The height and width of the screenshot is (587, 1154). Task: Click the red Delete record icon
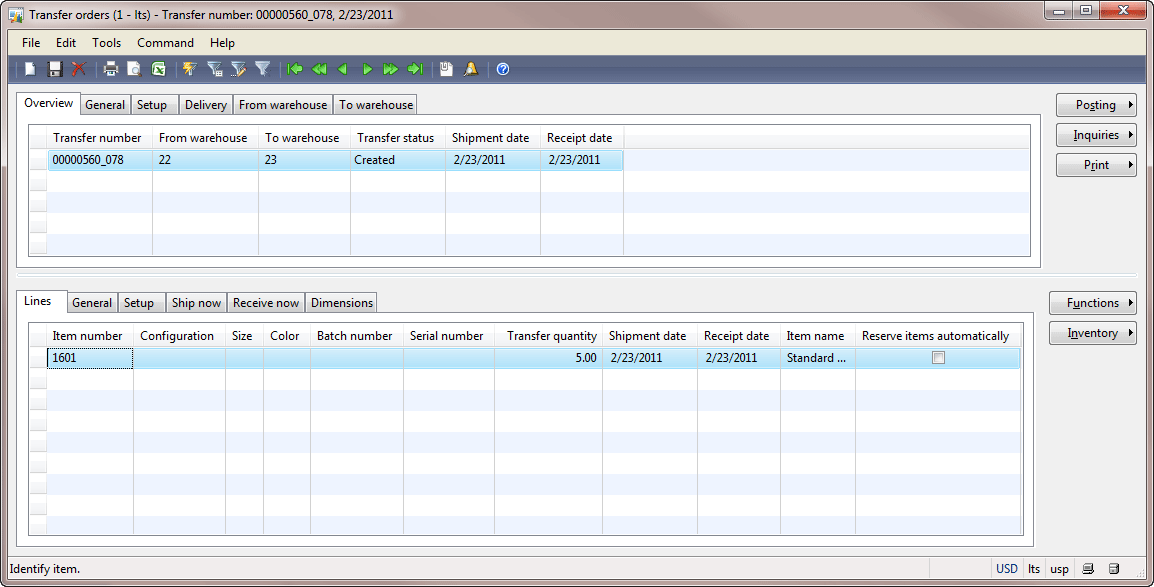pos(79,69)
